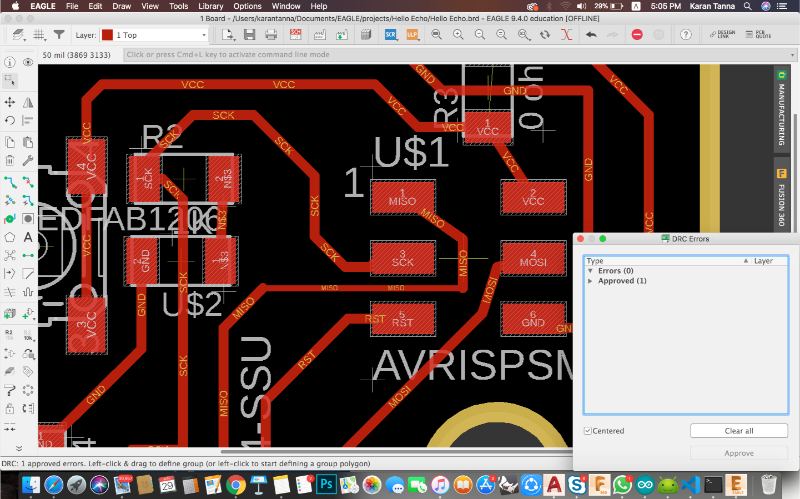
Task: Open the Manufacturing side tab
Action: [x=781, y=108]
